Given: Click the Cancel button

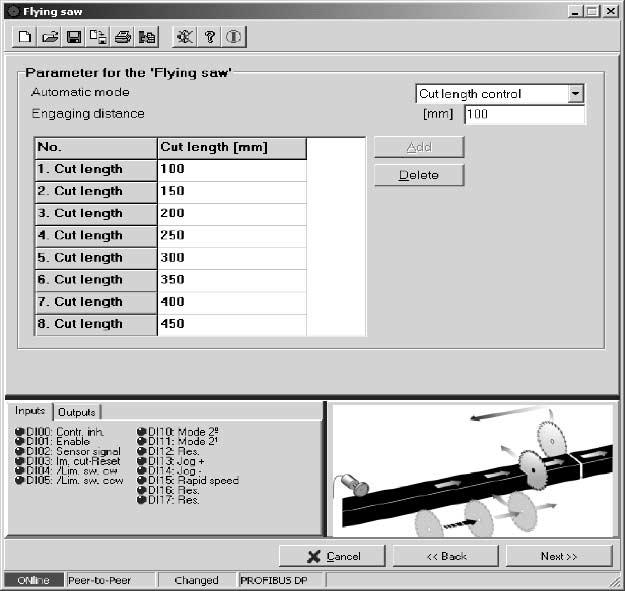Looking at the screenshot, I should tap(332, 556).
